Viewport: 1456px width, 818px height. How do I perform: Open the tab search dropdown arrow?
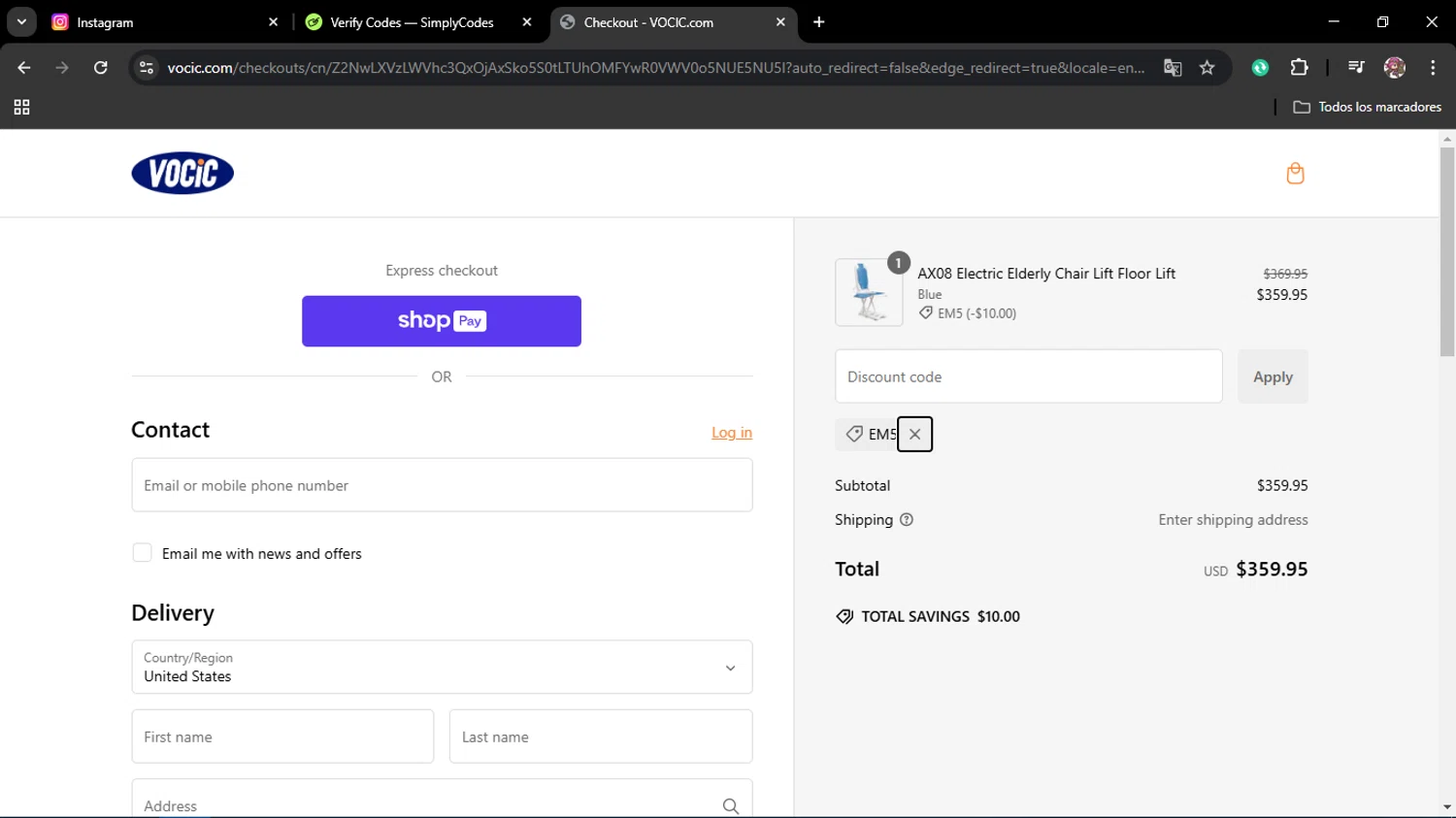click(x=21, y=21)
